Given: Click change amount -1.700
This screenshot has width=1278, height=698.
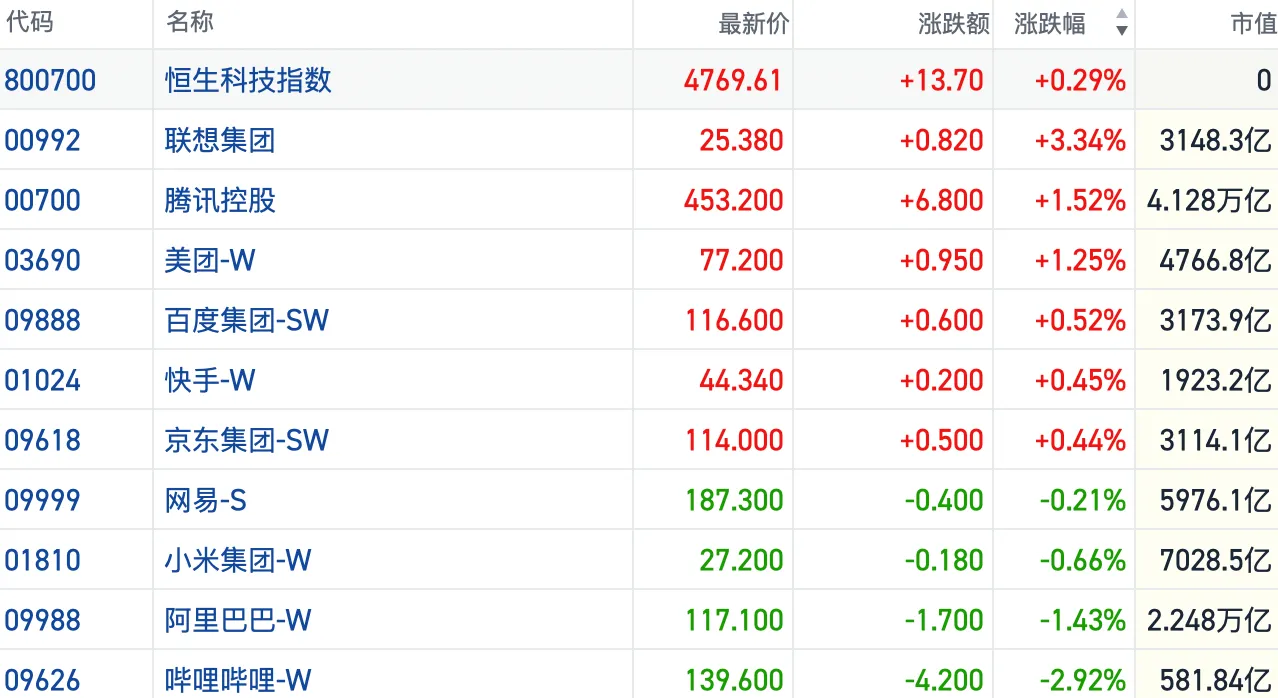Looking at the screenshot, I should click(945, 620).
